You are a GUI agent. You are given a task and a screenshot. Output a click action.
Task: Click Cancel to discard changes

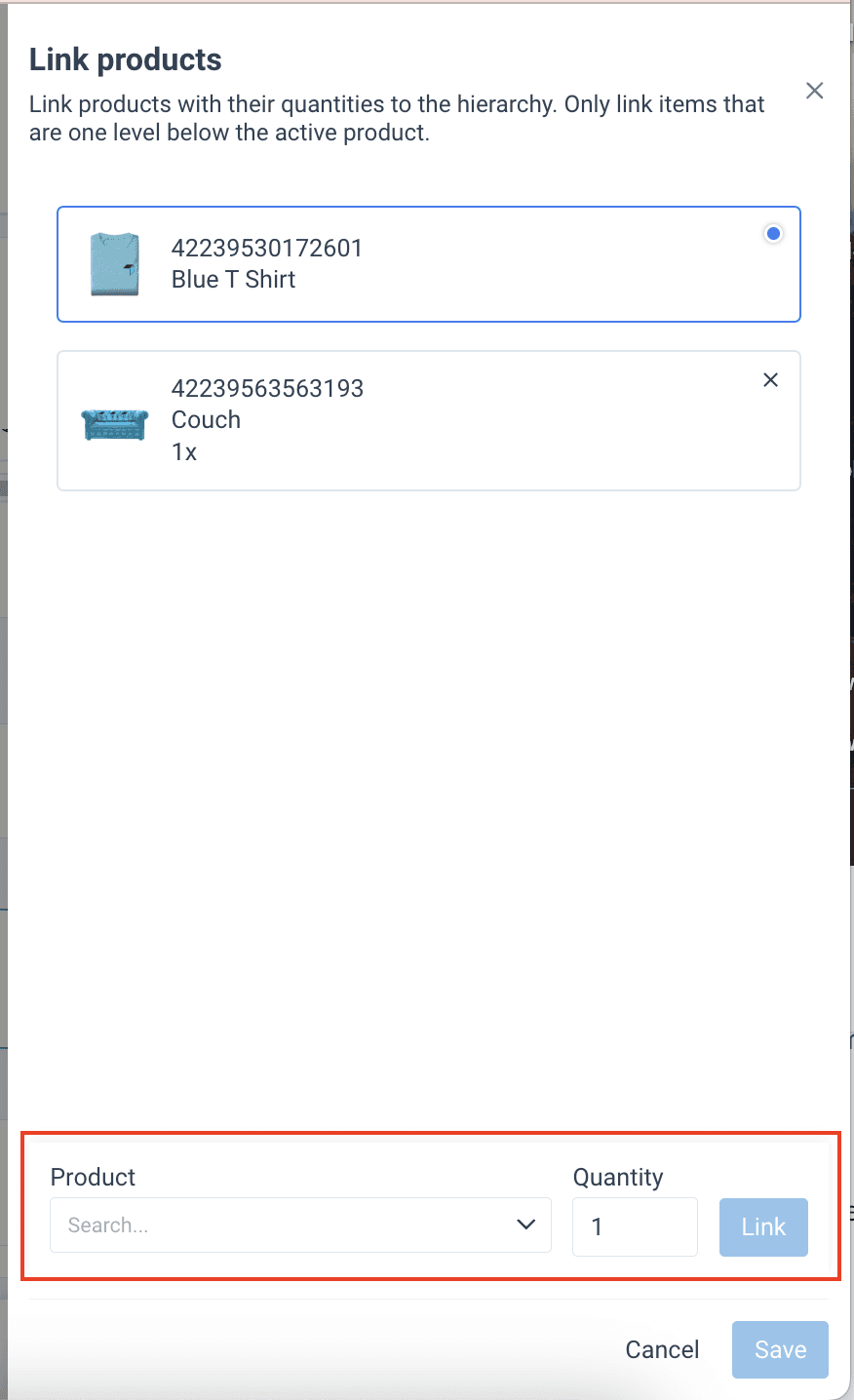pos(662,1349)
